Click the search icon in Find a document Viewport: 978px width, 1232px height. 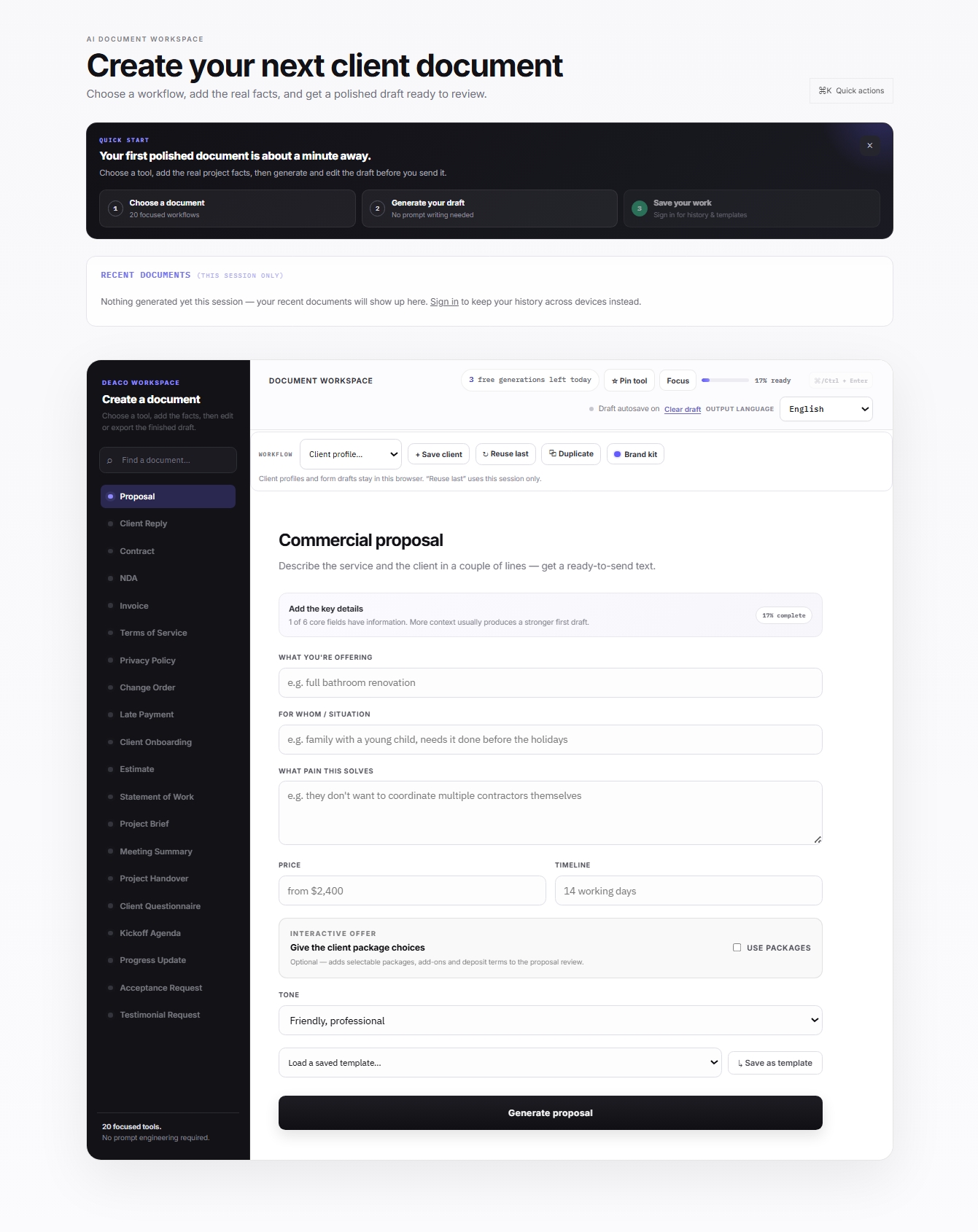click(x=110, y=461)
